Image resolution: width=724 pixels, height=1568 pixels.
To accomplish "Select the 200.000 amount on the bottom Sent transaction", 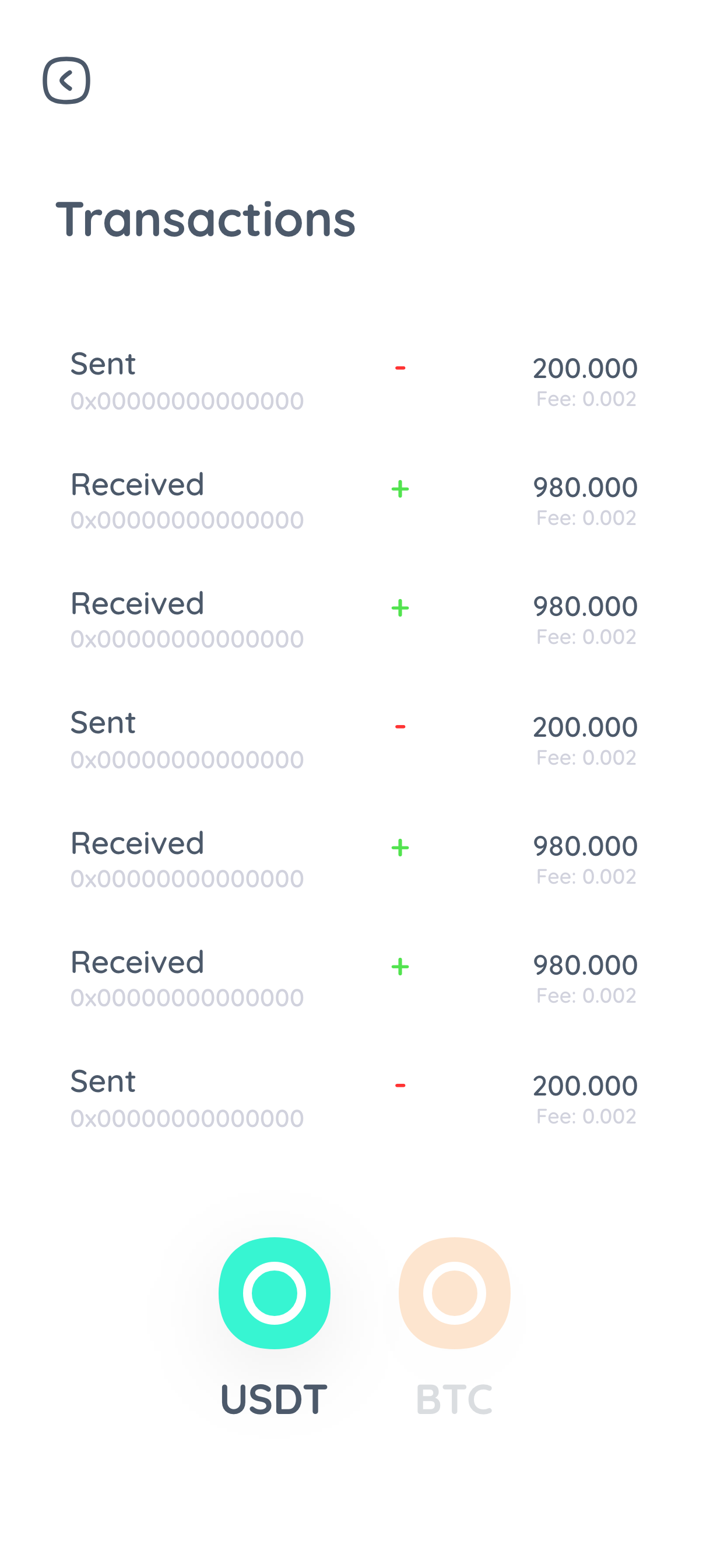I will point(585,1086).
